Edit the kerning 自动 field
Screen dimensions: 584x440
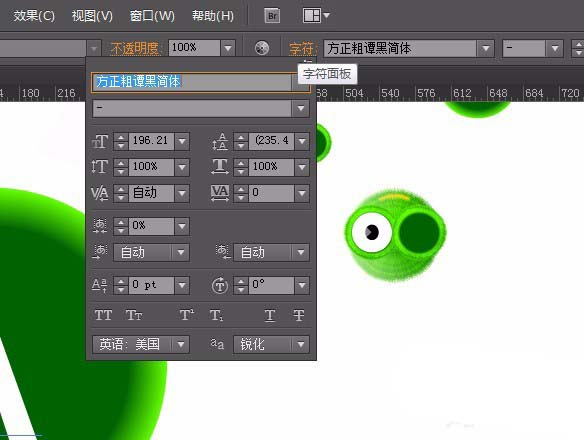[x=151, y=193]
